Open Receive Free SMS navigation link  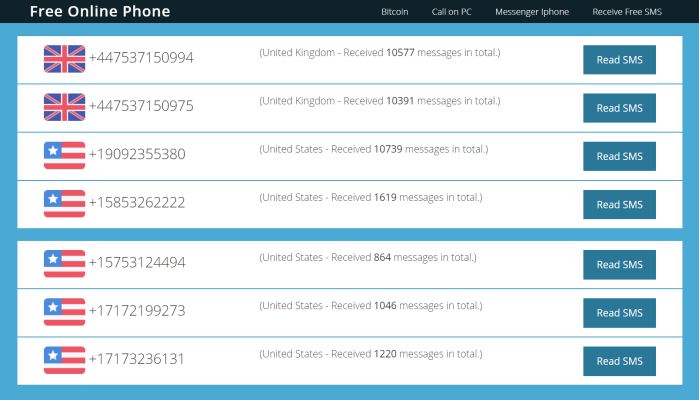[x=627, y=12]
